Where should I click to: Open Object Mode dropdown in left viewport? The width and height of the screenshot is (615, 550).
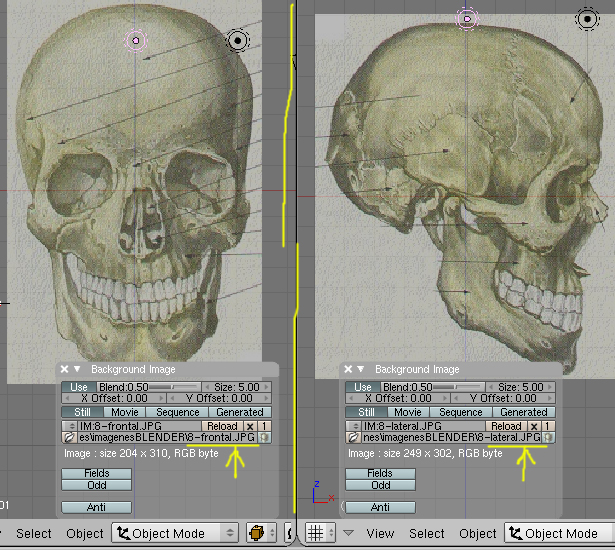pyautogui.click(x=175, y=533)
